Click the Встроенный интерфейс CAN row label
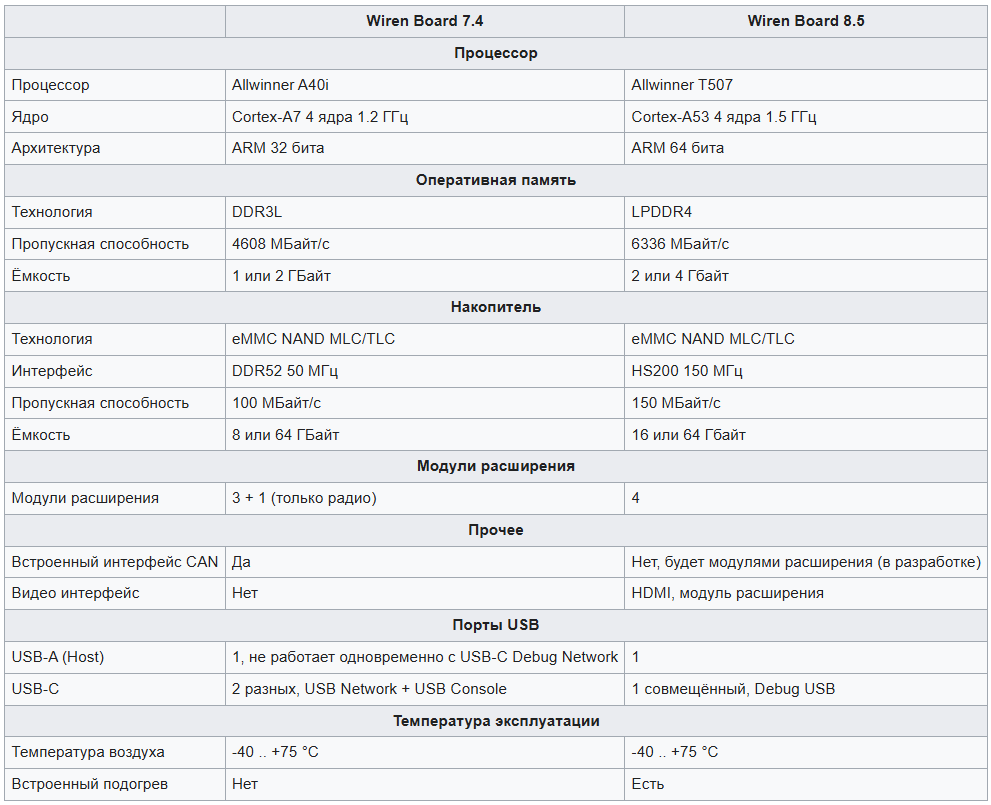Screen dimensions: 991x805 coord(114,562)
